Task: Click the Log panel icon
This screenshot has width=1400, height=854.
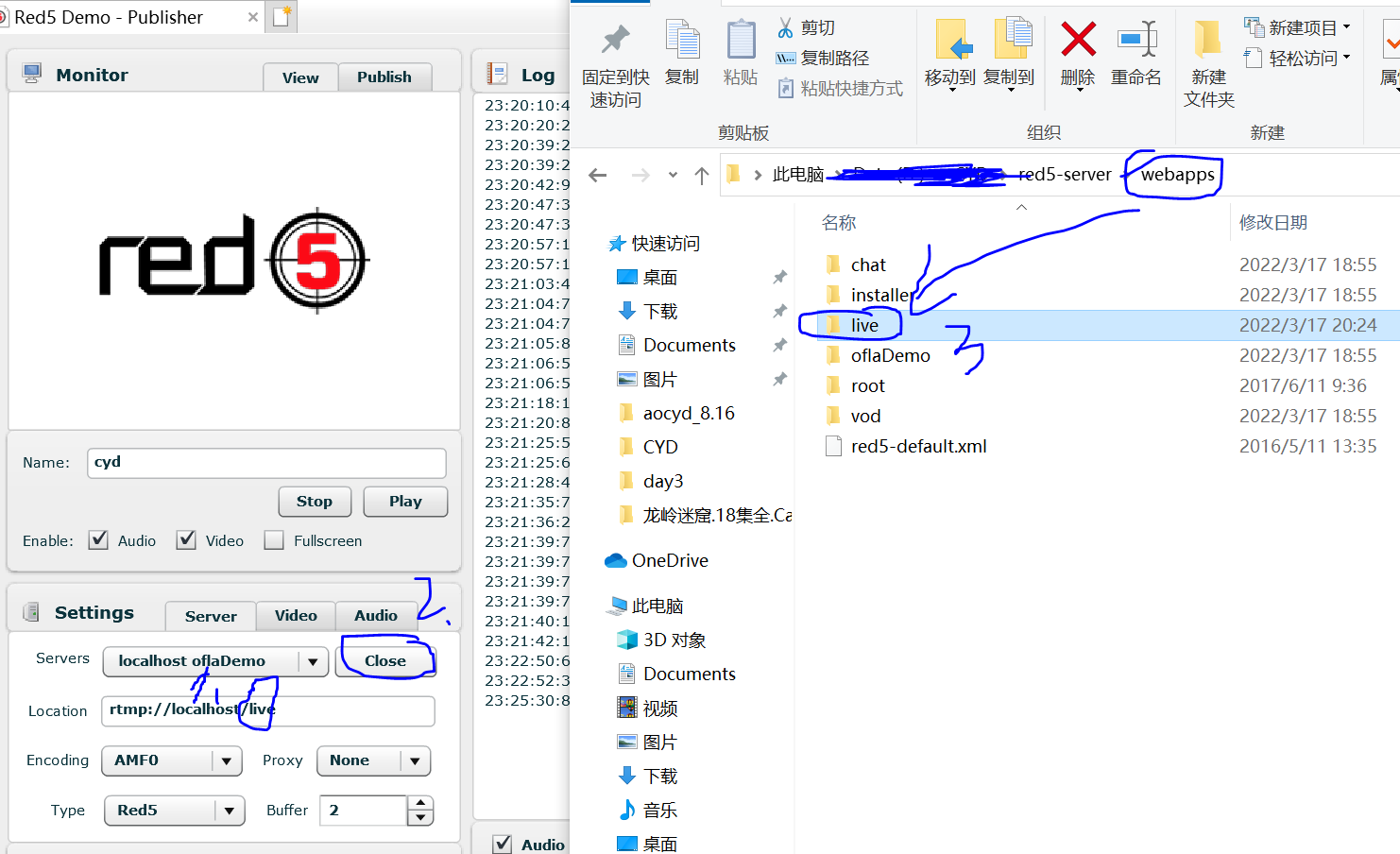Action: click(x=497, y=74)
